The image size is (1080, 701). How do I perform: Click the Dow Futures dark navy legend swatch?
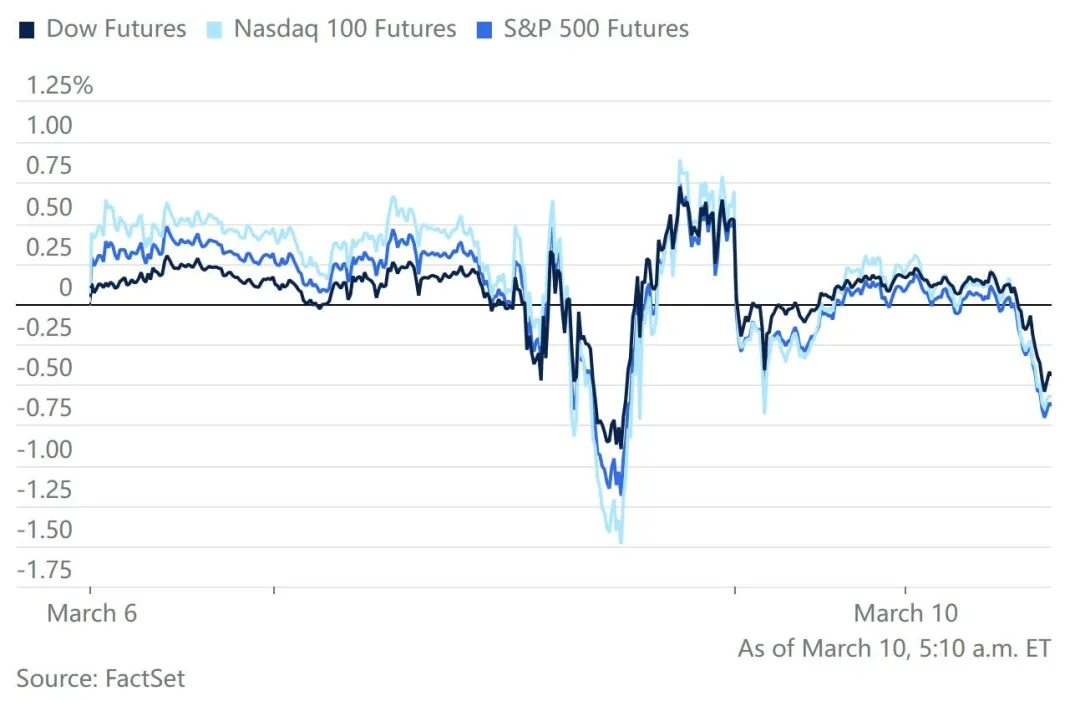(27, 29)
